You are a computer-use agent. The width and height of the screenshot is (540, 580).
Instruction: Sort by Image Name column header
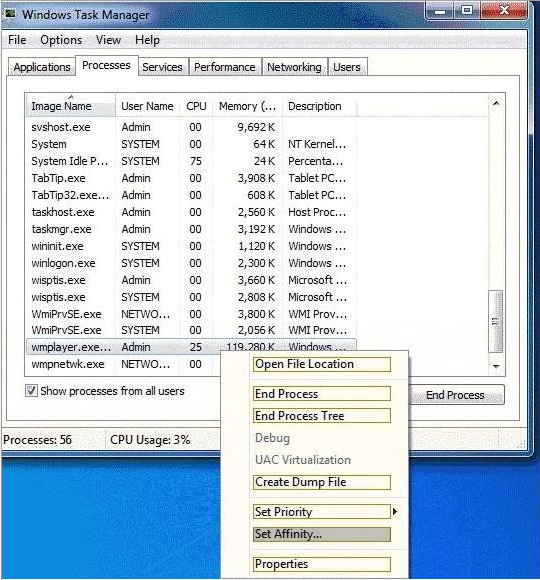click(70, 106)
